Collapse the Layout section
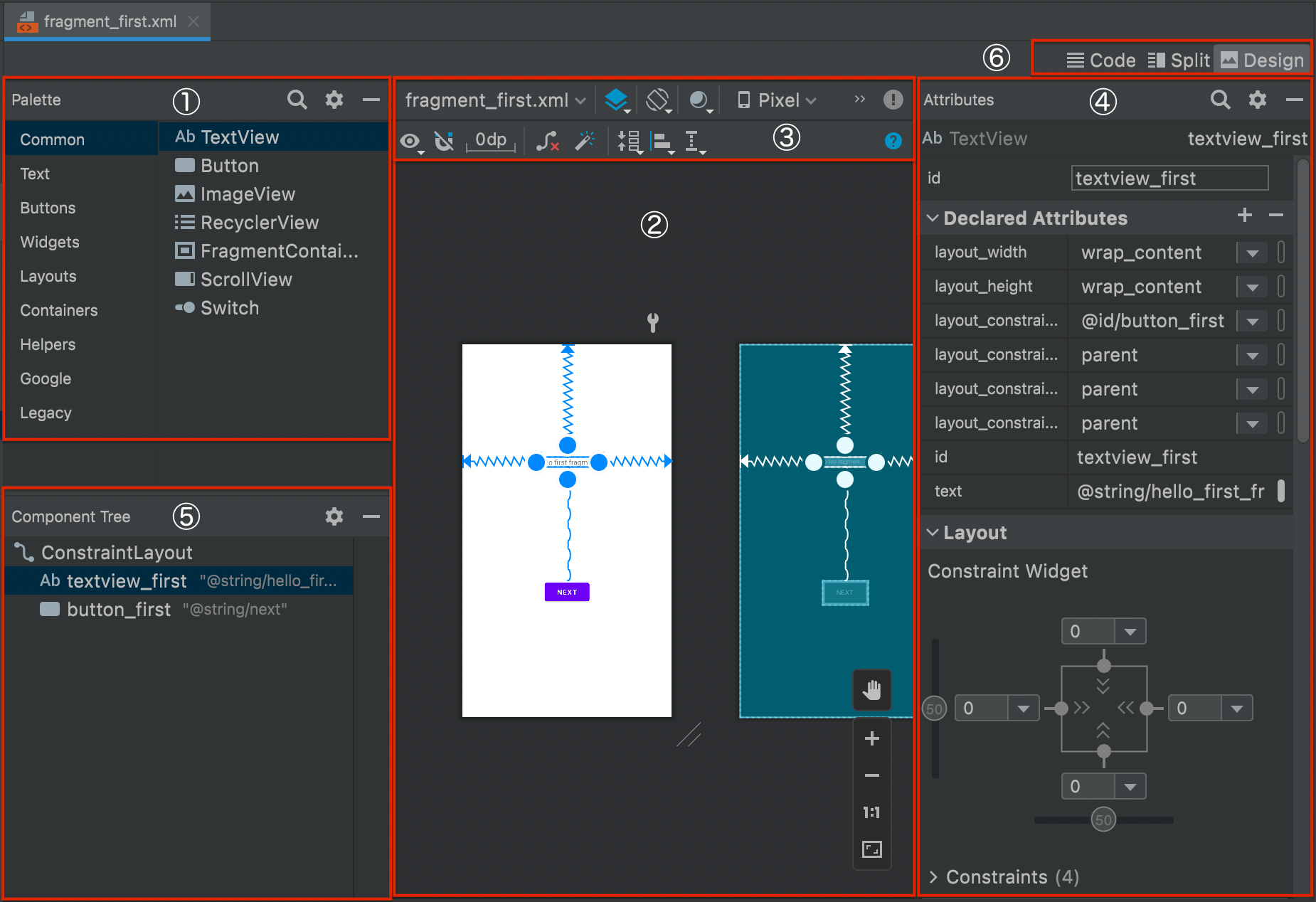 (x=933, y=532)
